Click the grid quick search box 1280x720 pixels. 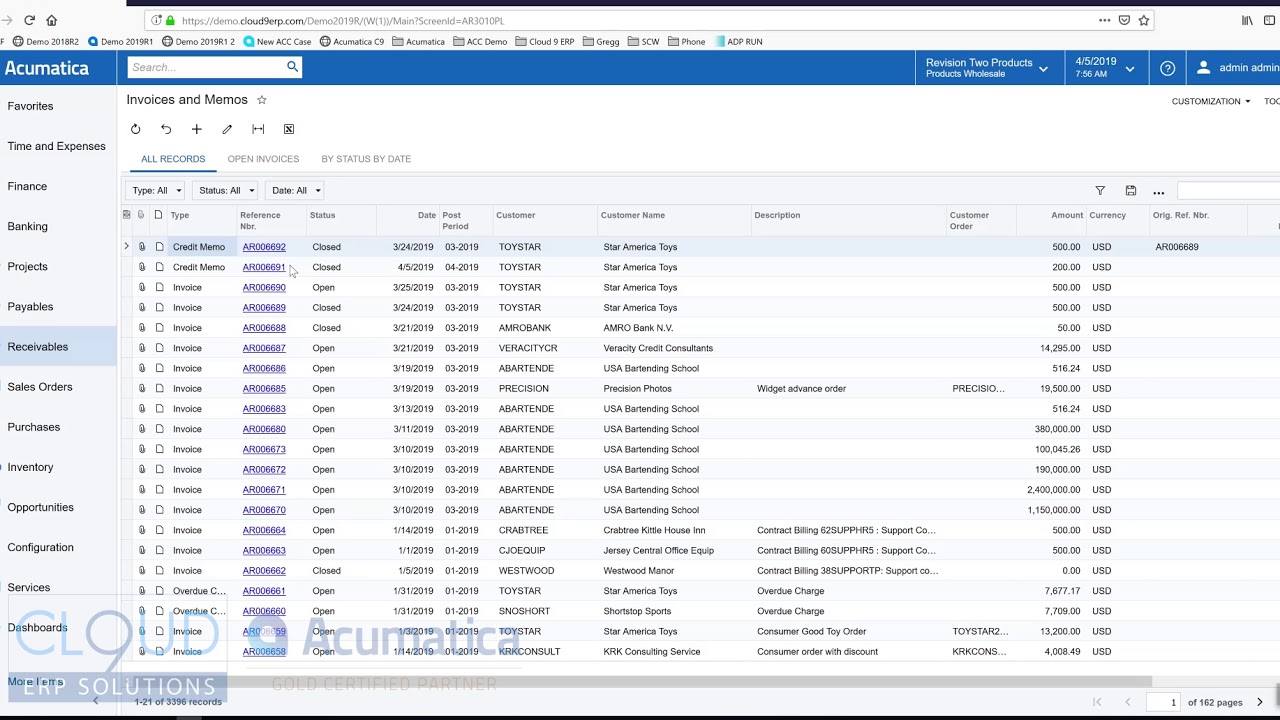[1229, 191]
